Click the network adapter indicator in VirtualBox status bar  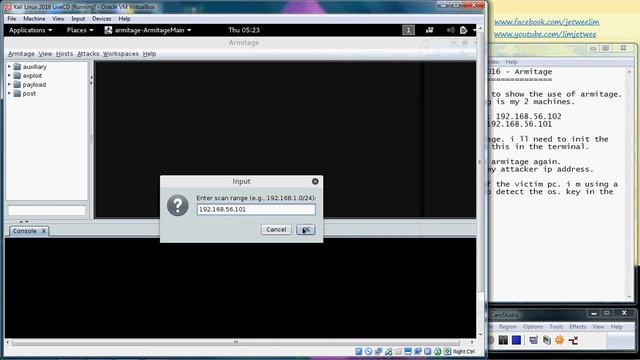click(378, 351)
